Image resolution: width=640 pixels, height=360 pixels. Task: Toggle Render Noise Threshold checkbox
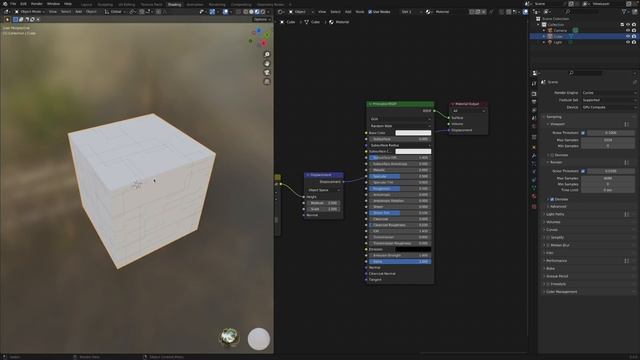coord(583,171)
